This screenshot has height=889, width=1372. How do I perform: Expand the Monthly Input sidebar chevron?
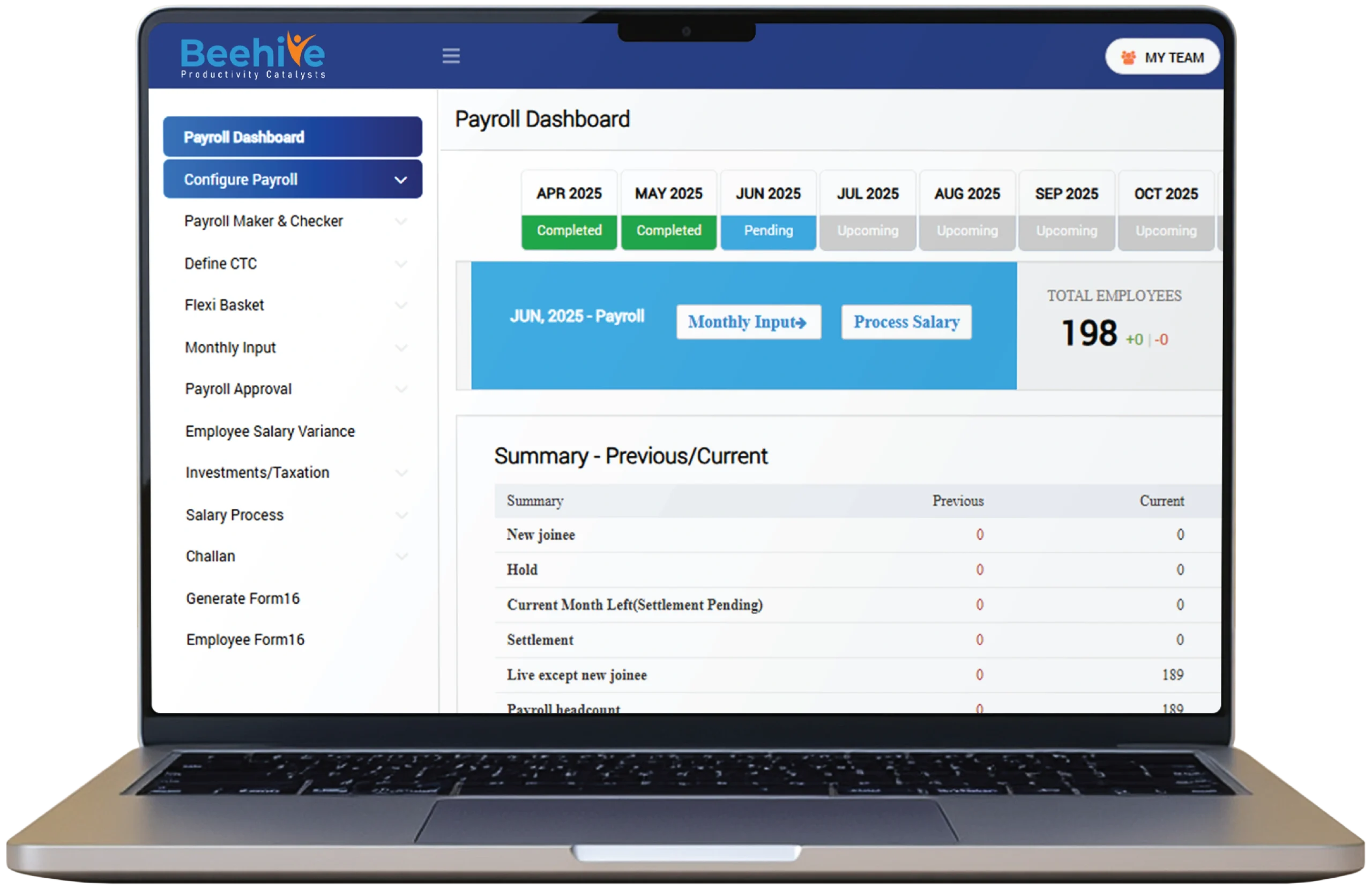pyautogui.click(x=401, y=348)
